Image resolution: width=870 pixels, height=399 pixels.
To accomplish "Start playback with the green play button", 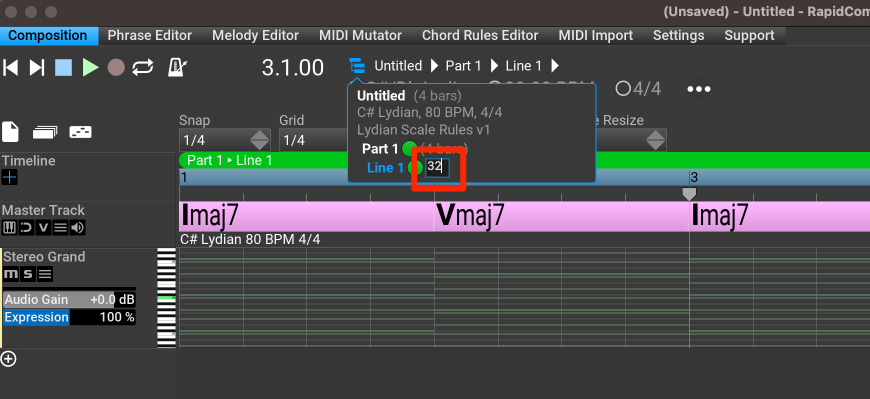I will (90, 68).
